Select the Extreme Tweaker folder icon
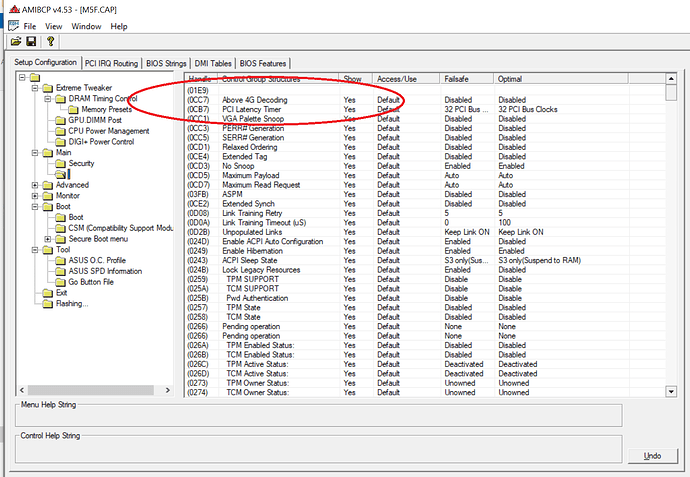Image resolution: width=690 pixels, height=477 pixels. [48, 88]
